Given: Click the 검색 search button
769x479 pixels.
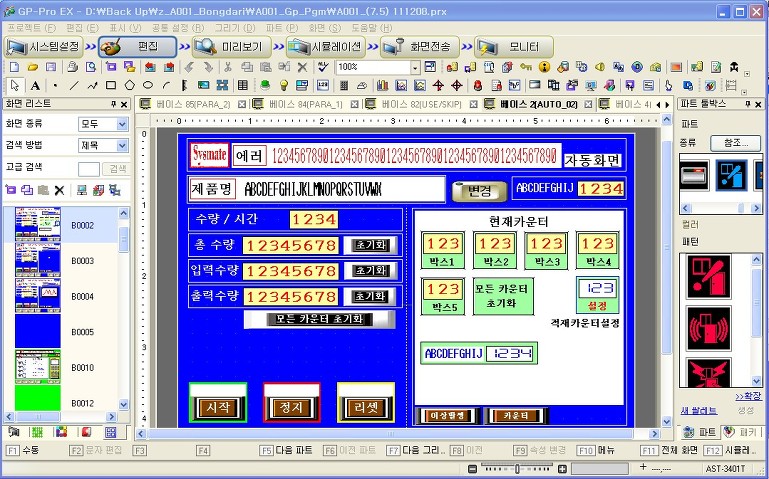Looking at the screenshot, I should 117,169.
